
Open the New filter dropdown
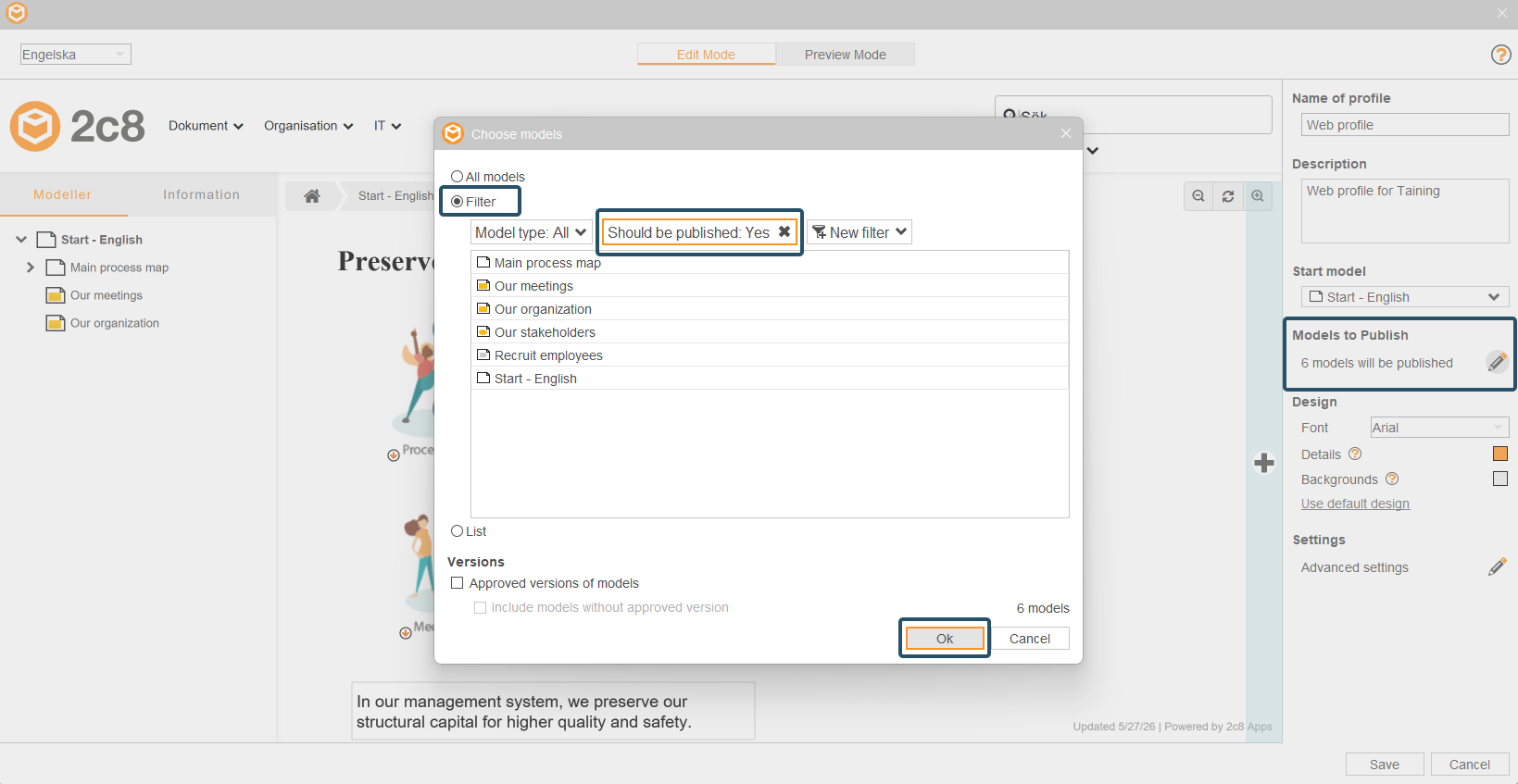pos(859,232)
